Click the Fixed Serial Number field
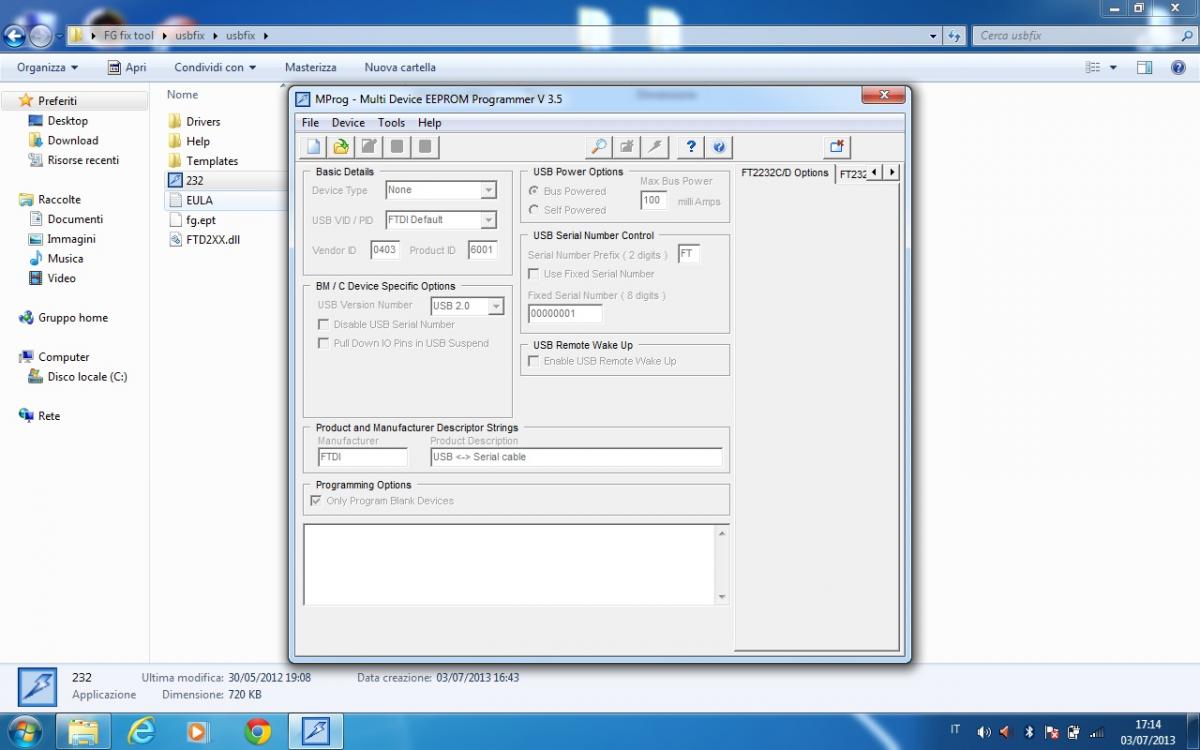 (x=565, y=314)
